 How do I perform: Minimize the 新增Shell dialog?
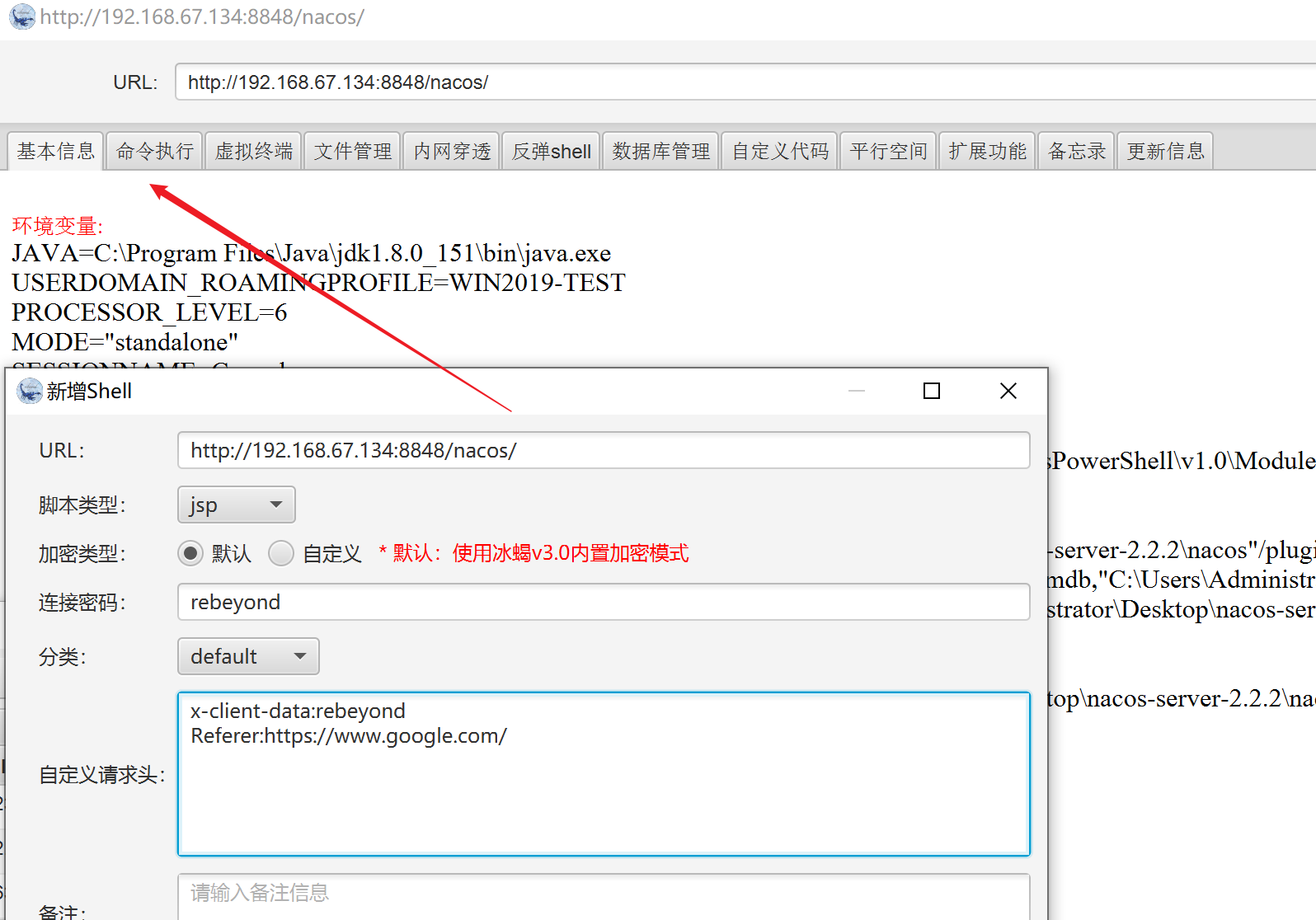pyautogui.click(x=857, y=391)
